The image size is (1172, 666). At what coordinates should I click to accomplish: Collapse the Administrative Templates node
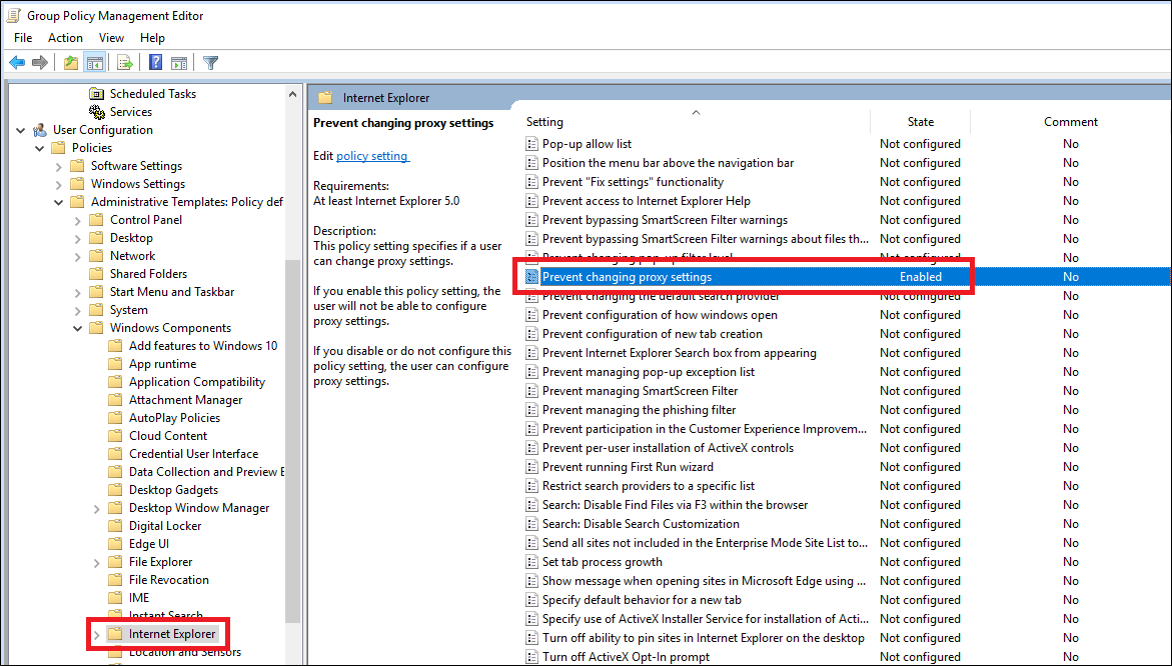pos(58,202)
